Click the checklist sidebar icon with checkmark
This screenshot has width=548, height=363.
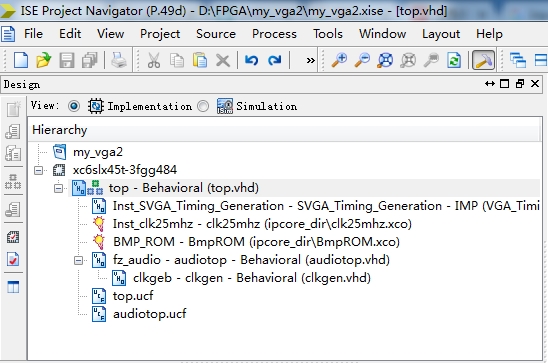13,237
